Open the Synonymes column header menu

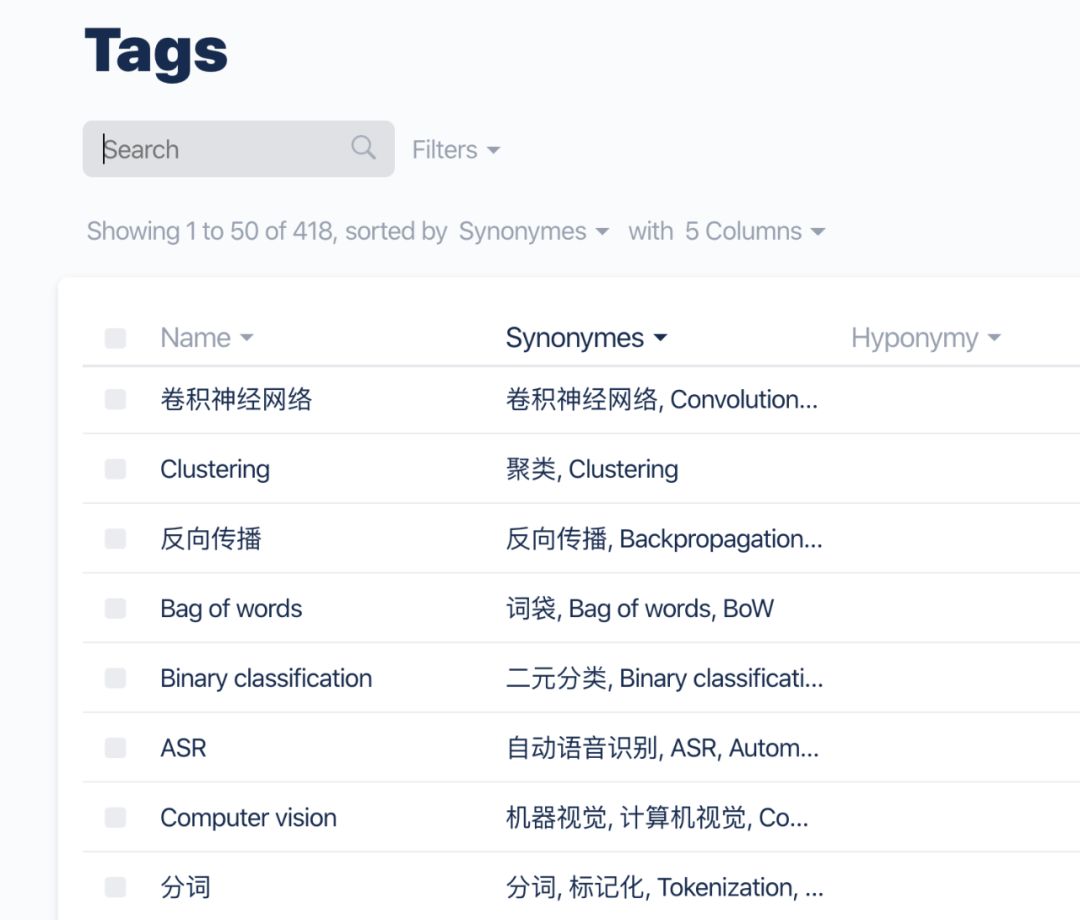(586, 337)
